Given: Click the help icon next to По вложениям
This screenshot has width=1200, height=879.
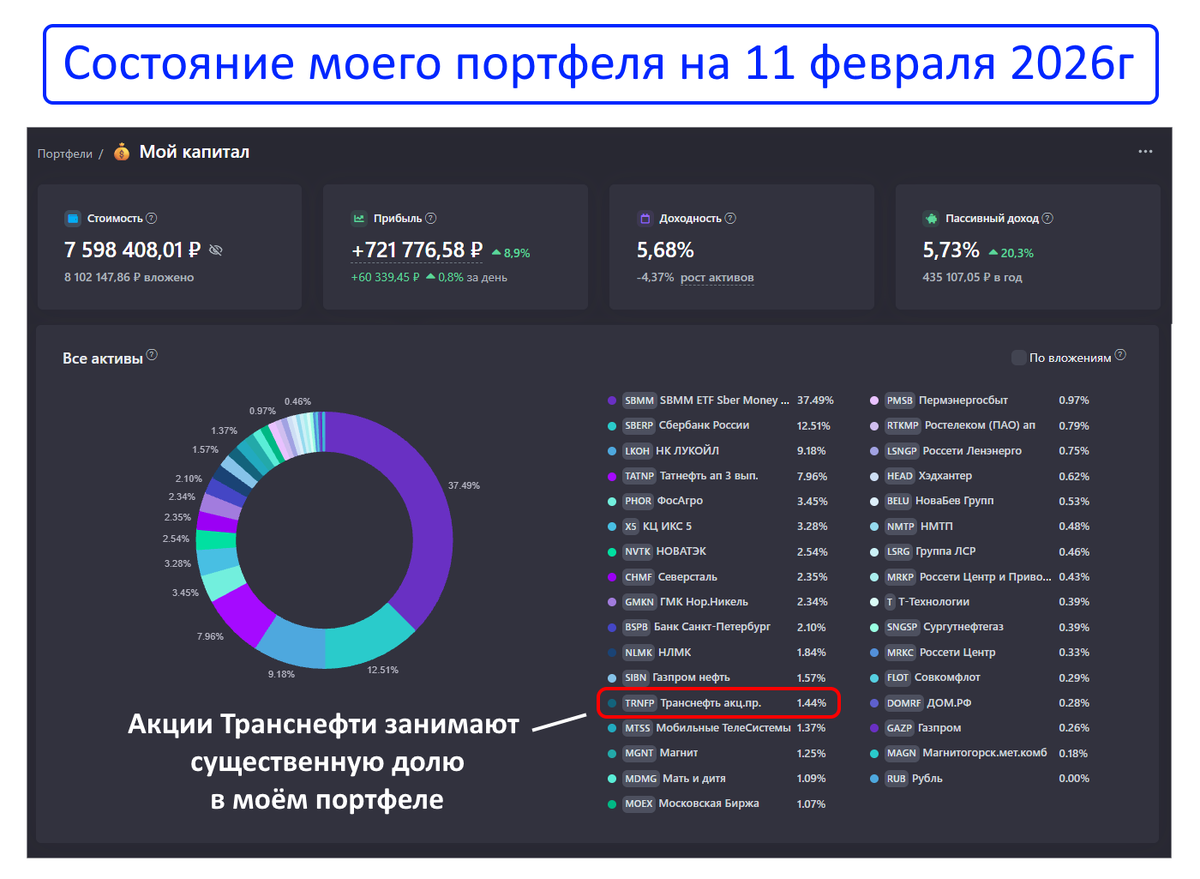Looking at the screenshot, I should [1120, 355].
